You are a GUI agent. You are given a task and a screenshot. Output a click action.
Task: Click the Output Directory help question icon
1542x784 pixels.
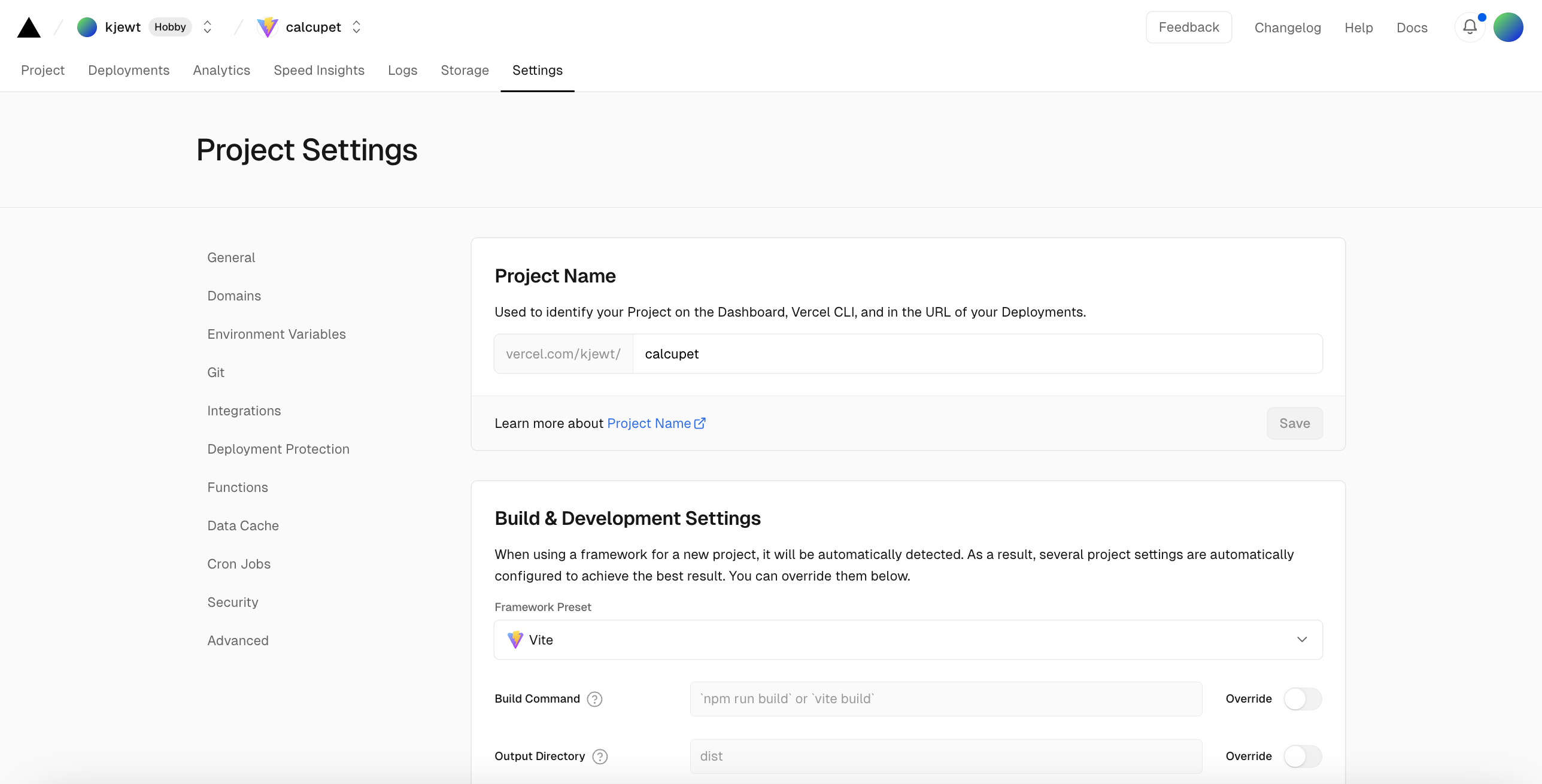[600, 756]
